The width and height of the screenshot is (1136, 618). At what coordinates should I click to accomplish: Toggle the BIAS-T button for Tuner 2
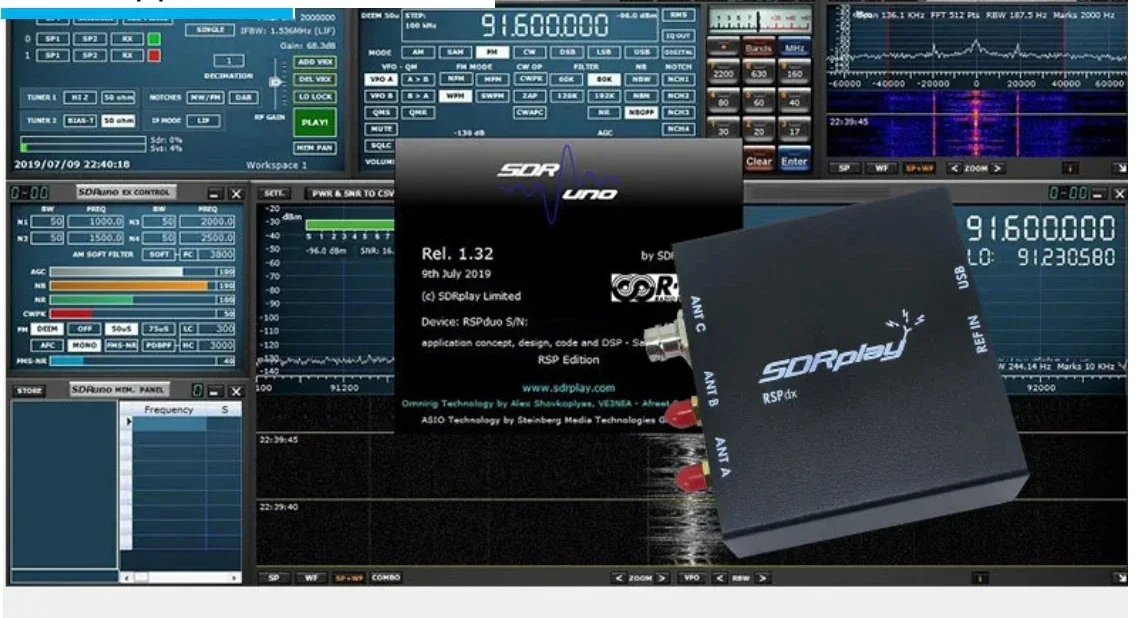(x=80, y=120)
